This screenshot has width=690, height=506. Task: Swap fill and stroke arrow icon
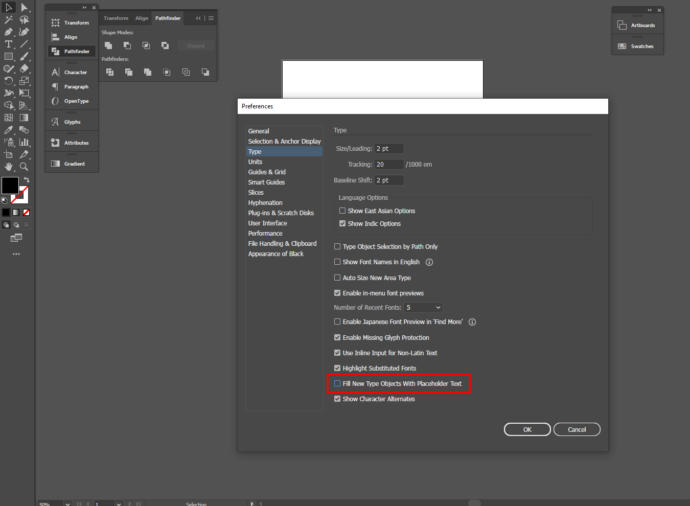click(x=26, y=180)
